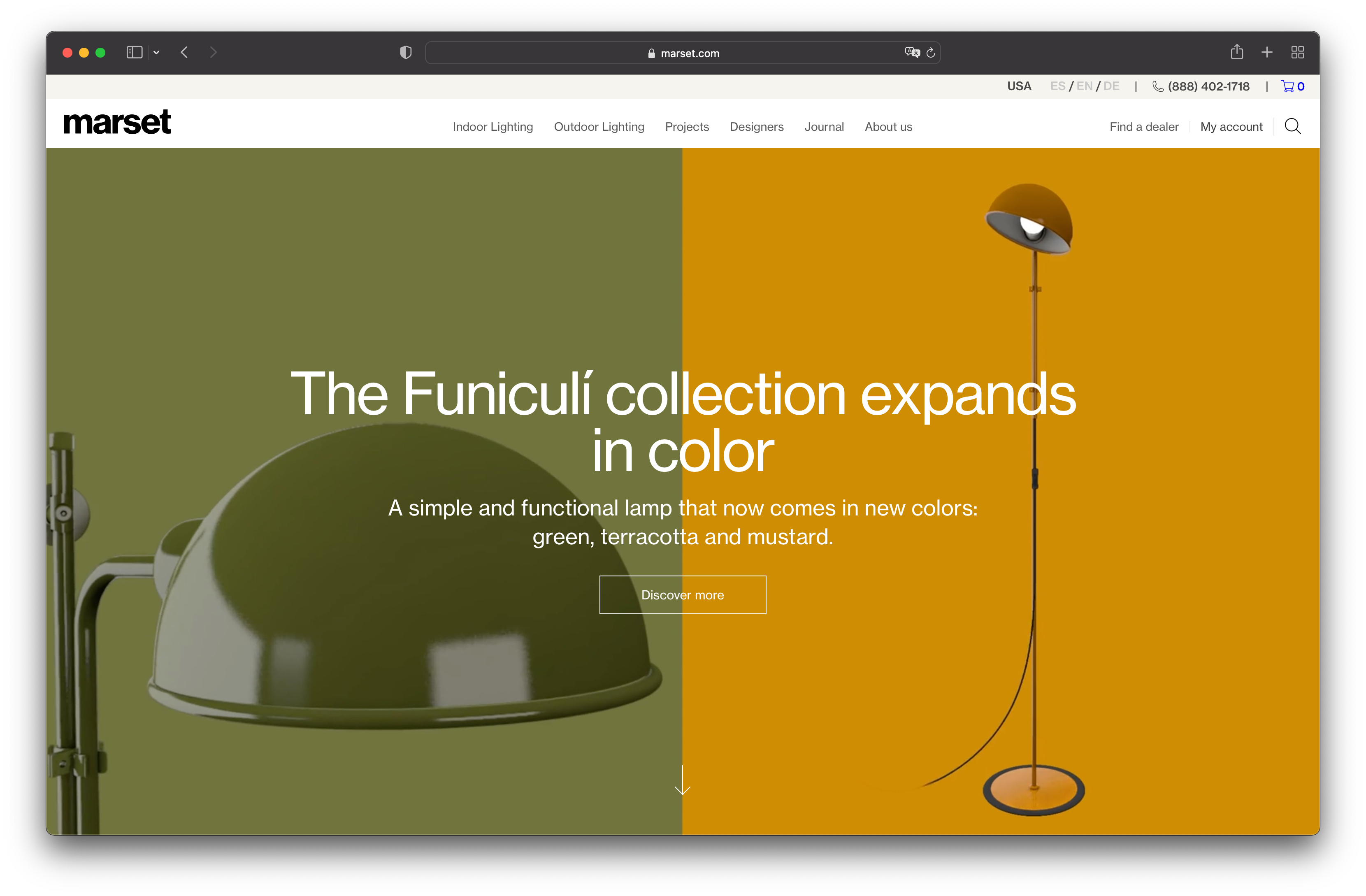
Task: Open the Safari share icon
Action: point(1236,52)
